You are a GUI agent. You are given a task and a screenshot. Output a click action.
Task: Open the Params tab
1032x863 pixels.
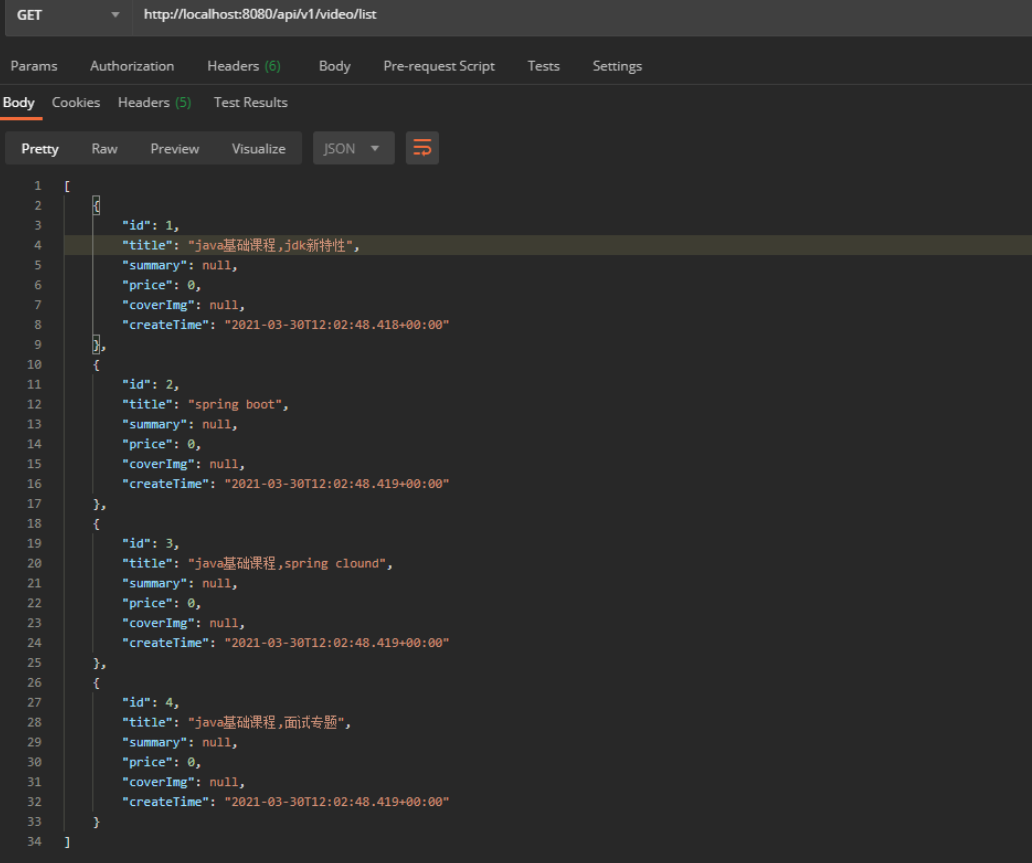(34, 66)
